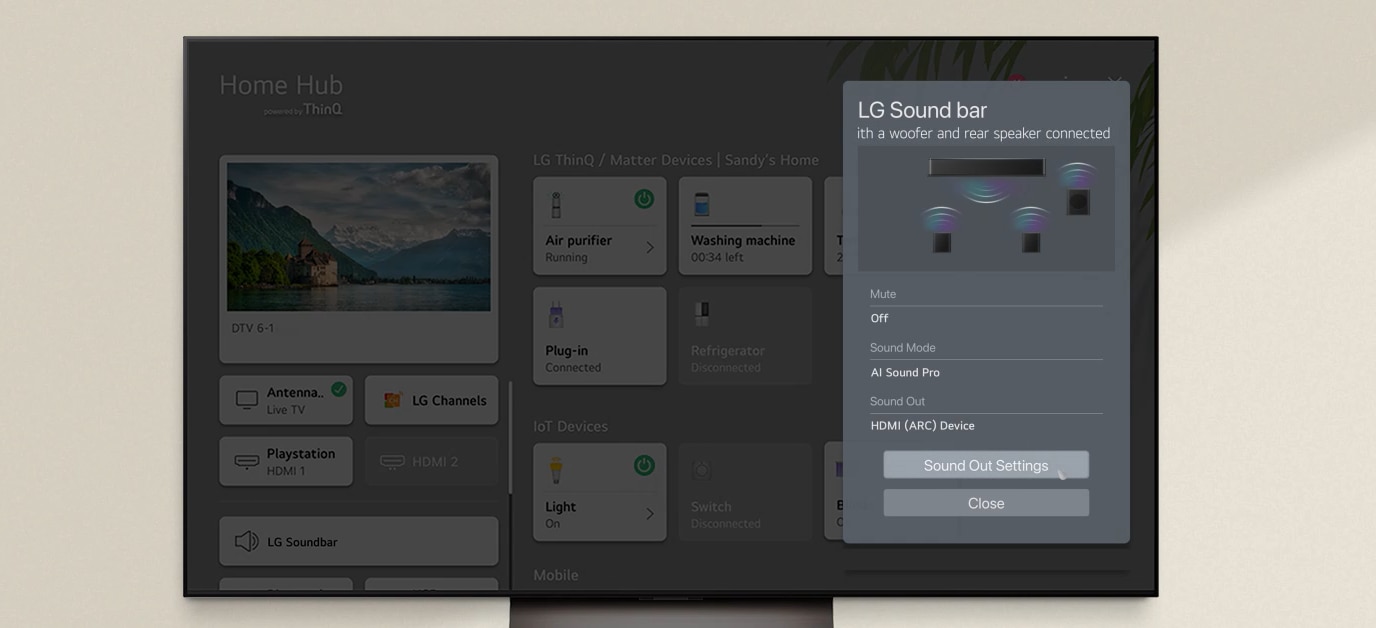Expand the Air purifier card chevron
The height and width of the screenshot is (628, 1376).
point(649,247)
